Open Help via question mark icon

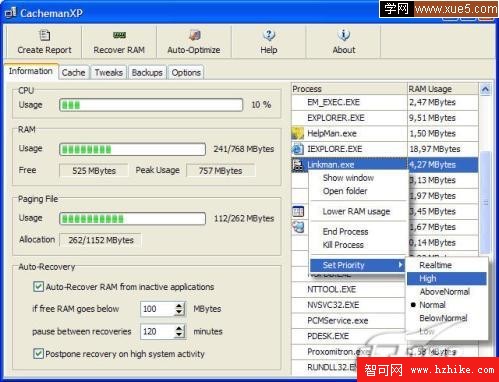point(269,35)
